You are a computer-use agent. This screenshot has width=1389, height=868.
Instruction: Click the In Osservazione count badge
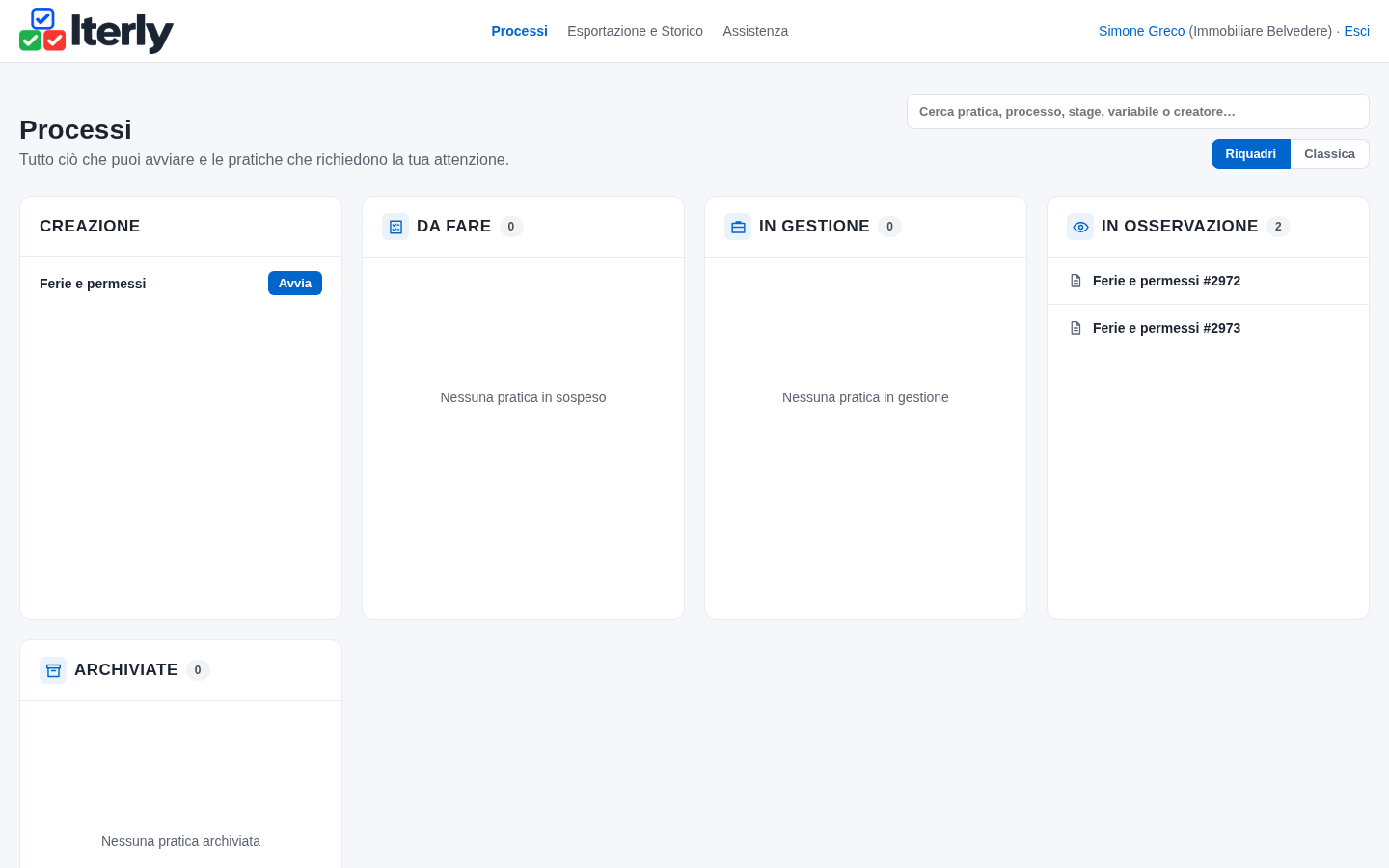tap(1278, 227)
